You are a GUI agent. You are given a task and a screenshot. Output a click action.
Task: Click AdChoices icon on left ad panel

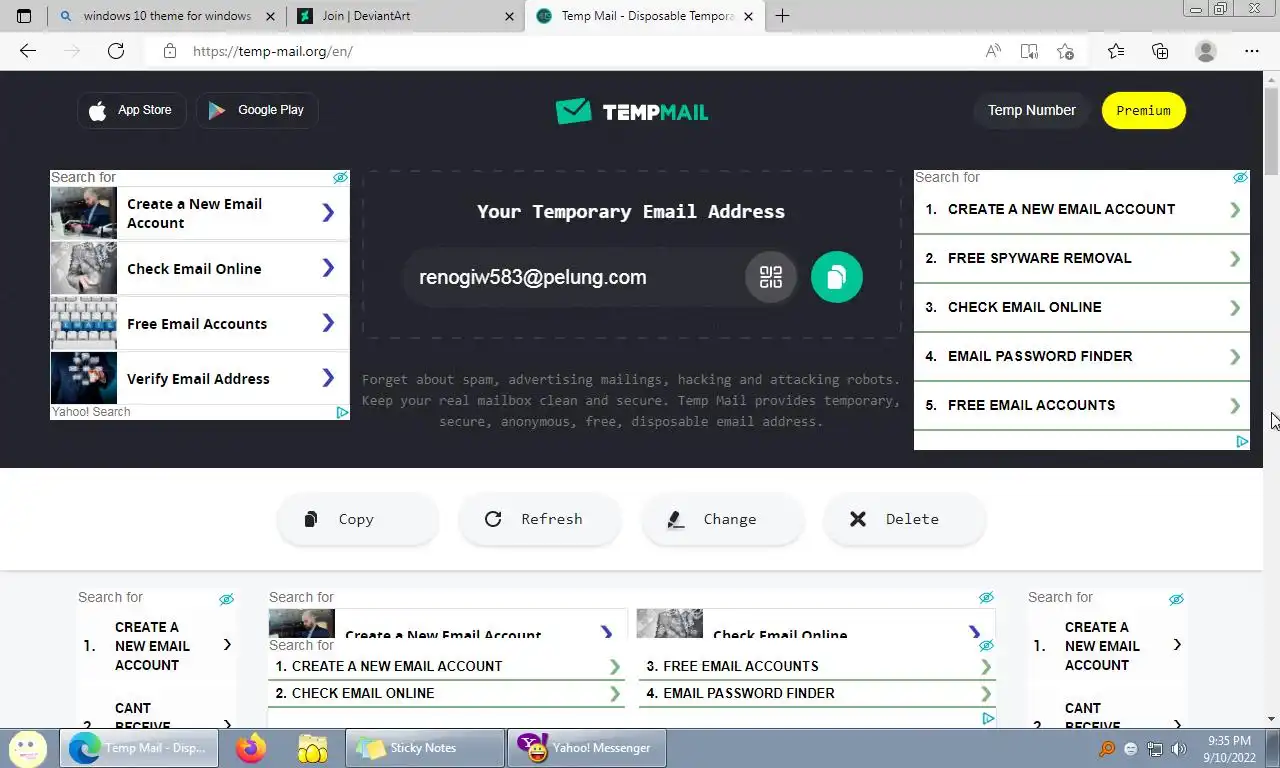tap(342, 412)
